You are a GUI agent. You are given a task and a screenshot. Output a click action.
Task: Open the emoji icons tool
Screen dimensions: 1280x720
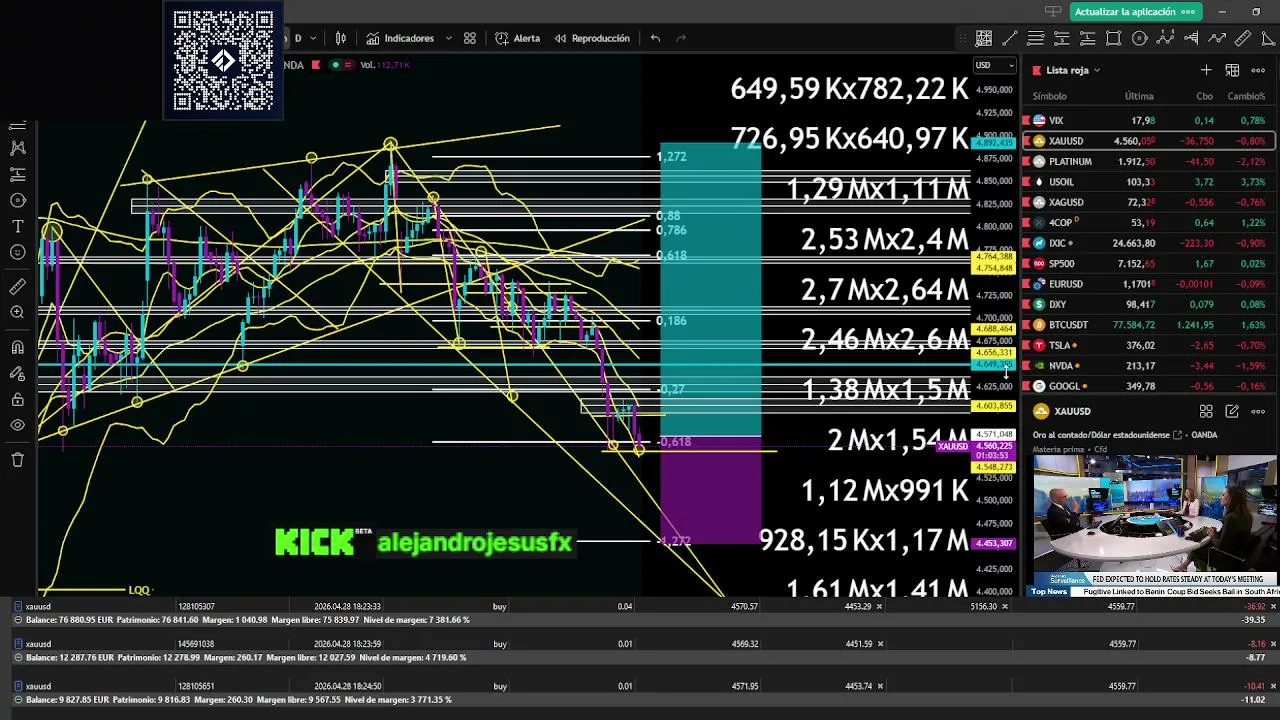(17, 252)
